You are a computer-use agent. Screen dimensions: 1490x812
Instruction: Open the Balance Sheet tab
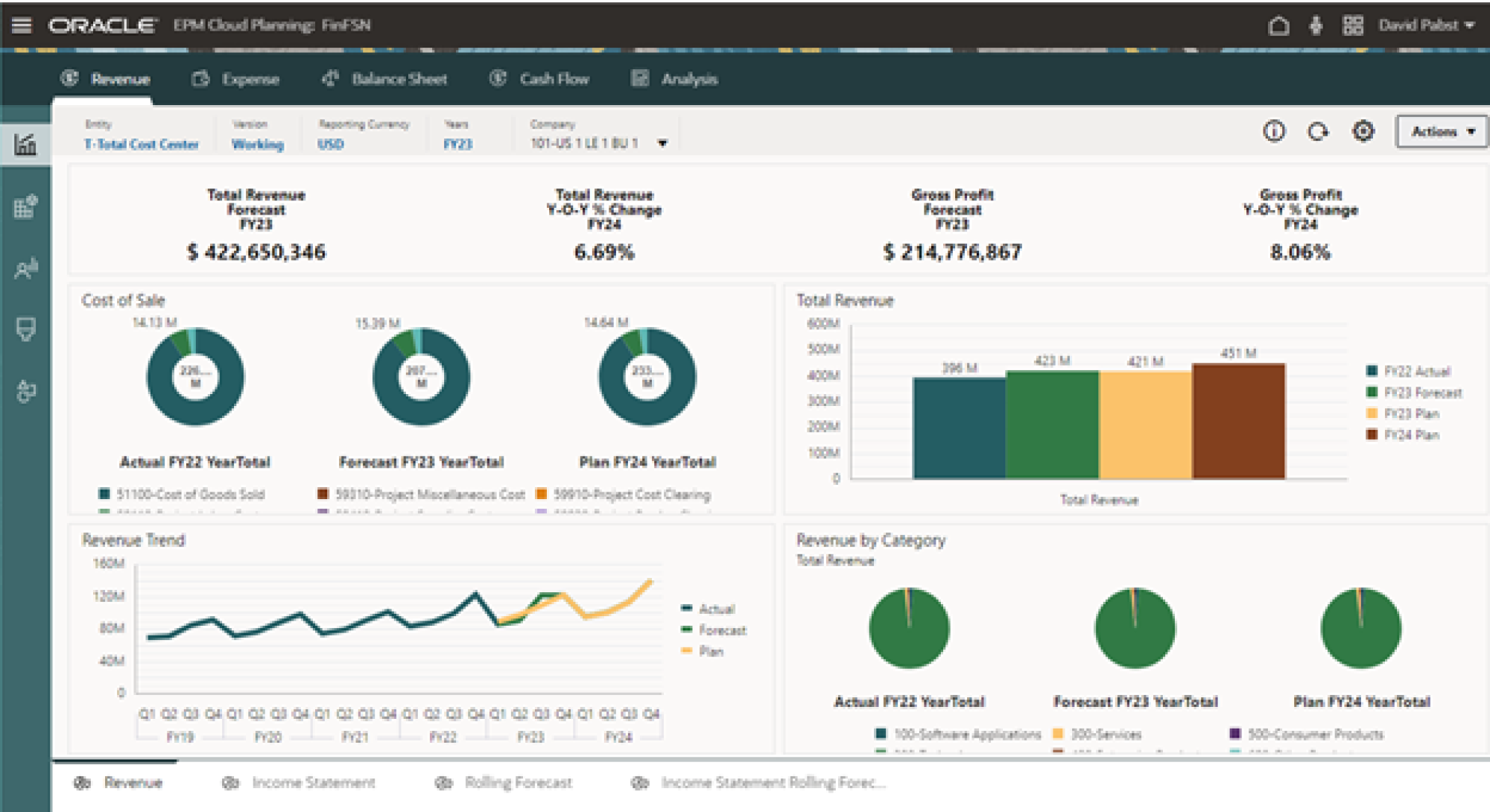(x=384, y=79)
